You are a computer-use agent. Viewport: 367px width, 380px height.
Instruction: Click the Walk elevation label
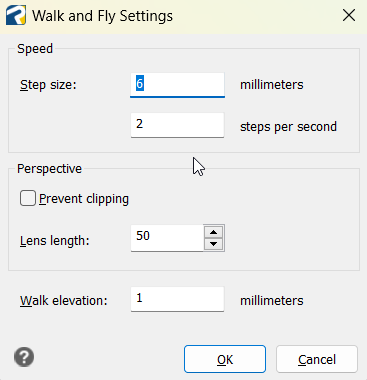tap(64, 300)
